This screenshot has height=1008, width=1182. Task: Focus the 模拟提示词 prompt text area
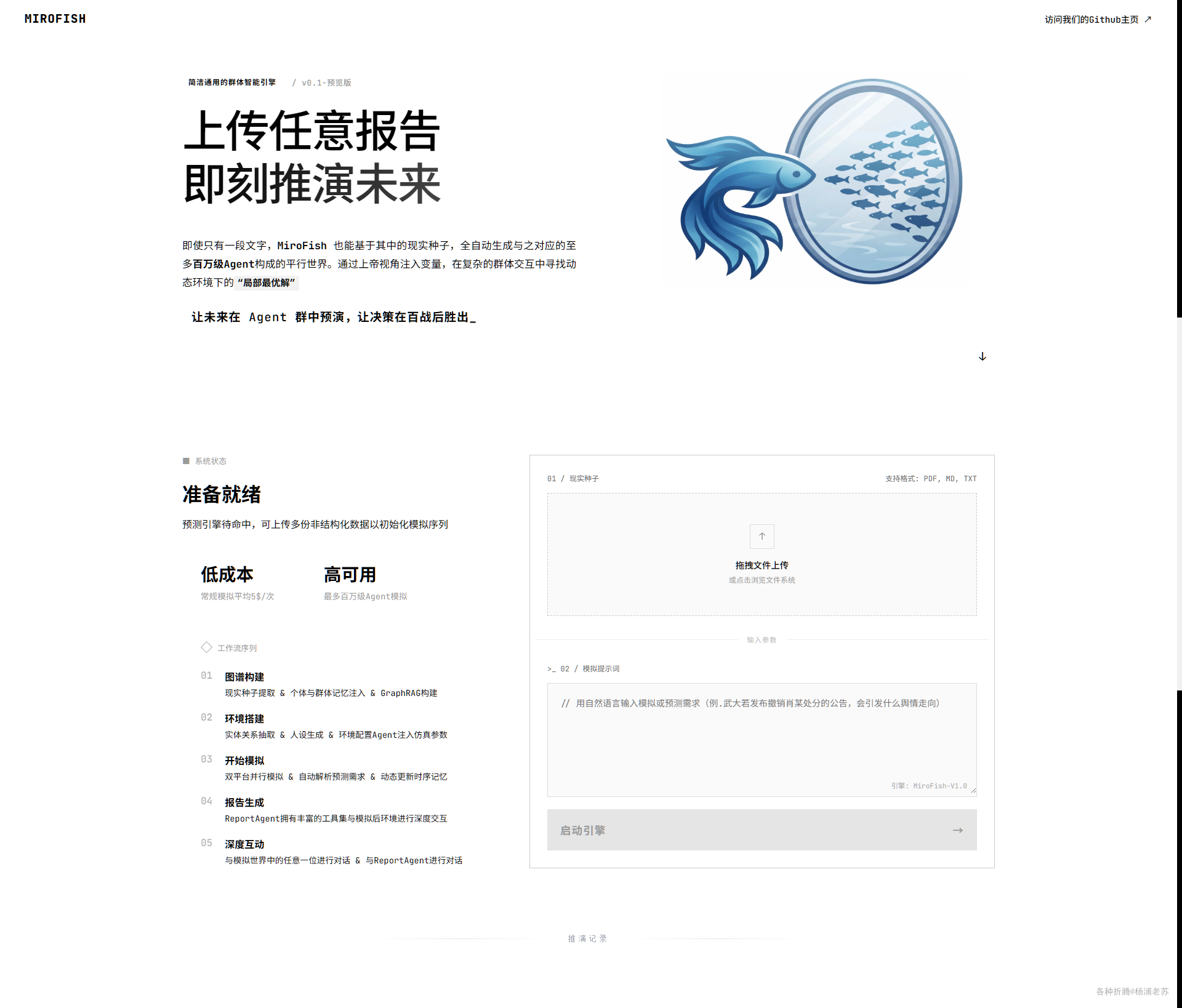coord(762,738)
